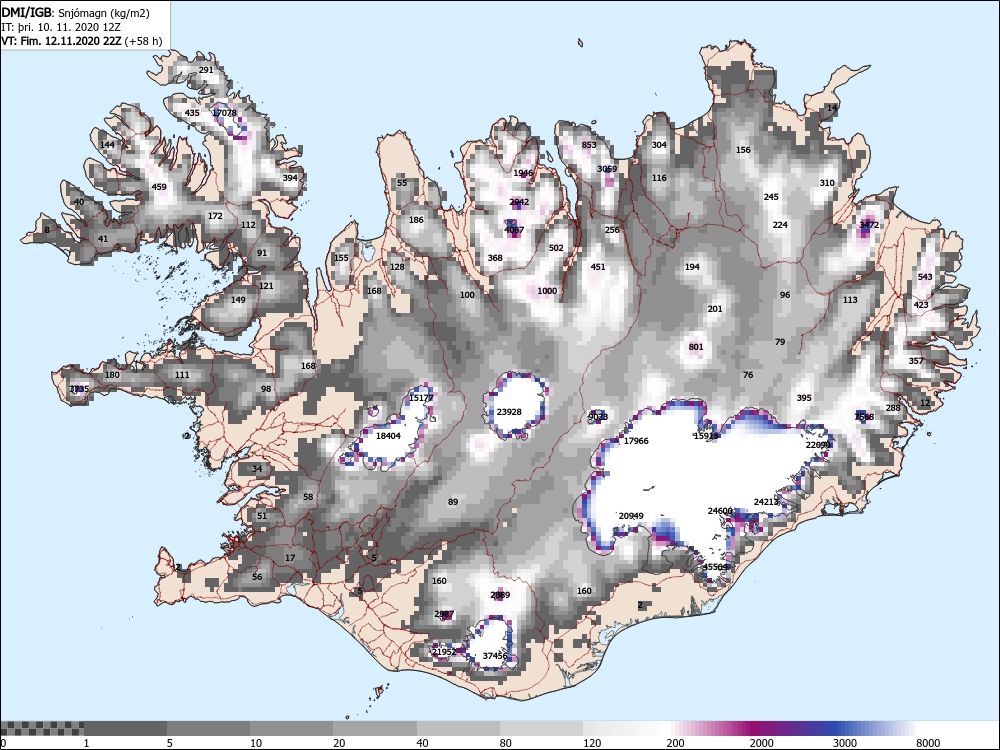Click the 5 to 10 gray legend swatch
The width and height of the screenshot is (1000, 750).
[x=209, y=728]
